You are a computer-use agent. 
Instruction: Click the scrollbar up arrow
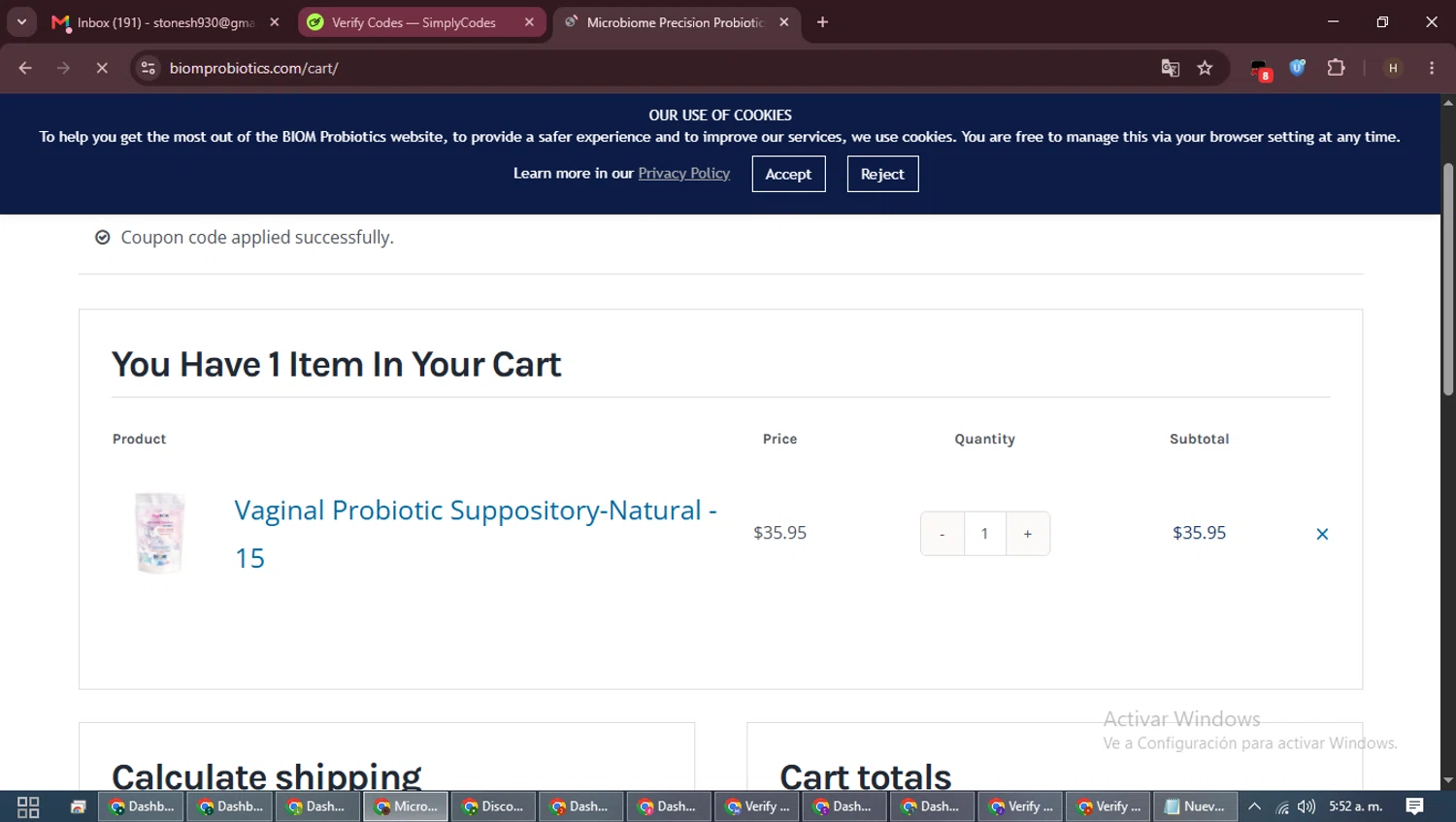coord(1448,102)
